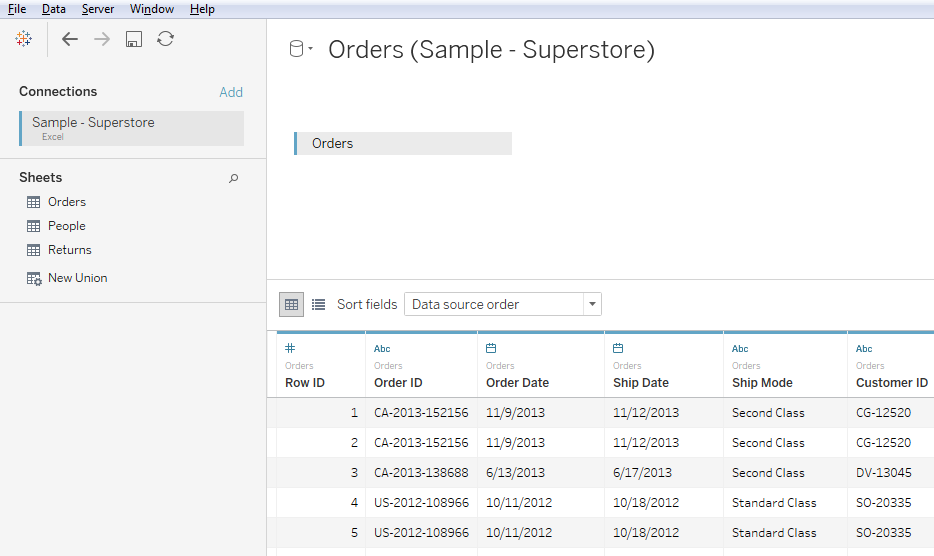The image size is (934, 556).
Task: Click Ship Mode column header
Action: click(762, 383)
